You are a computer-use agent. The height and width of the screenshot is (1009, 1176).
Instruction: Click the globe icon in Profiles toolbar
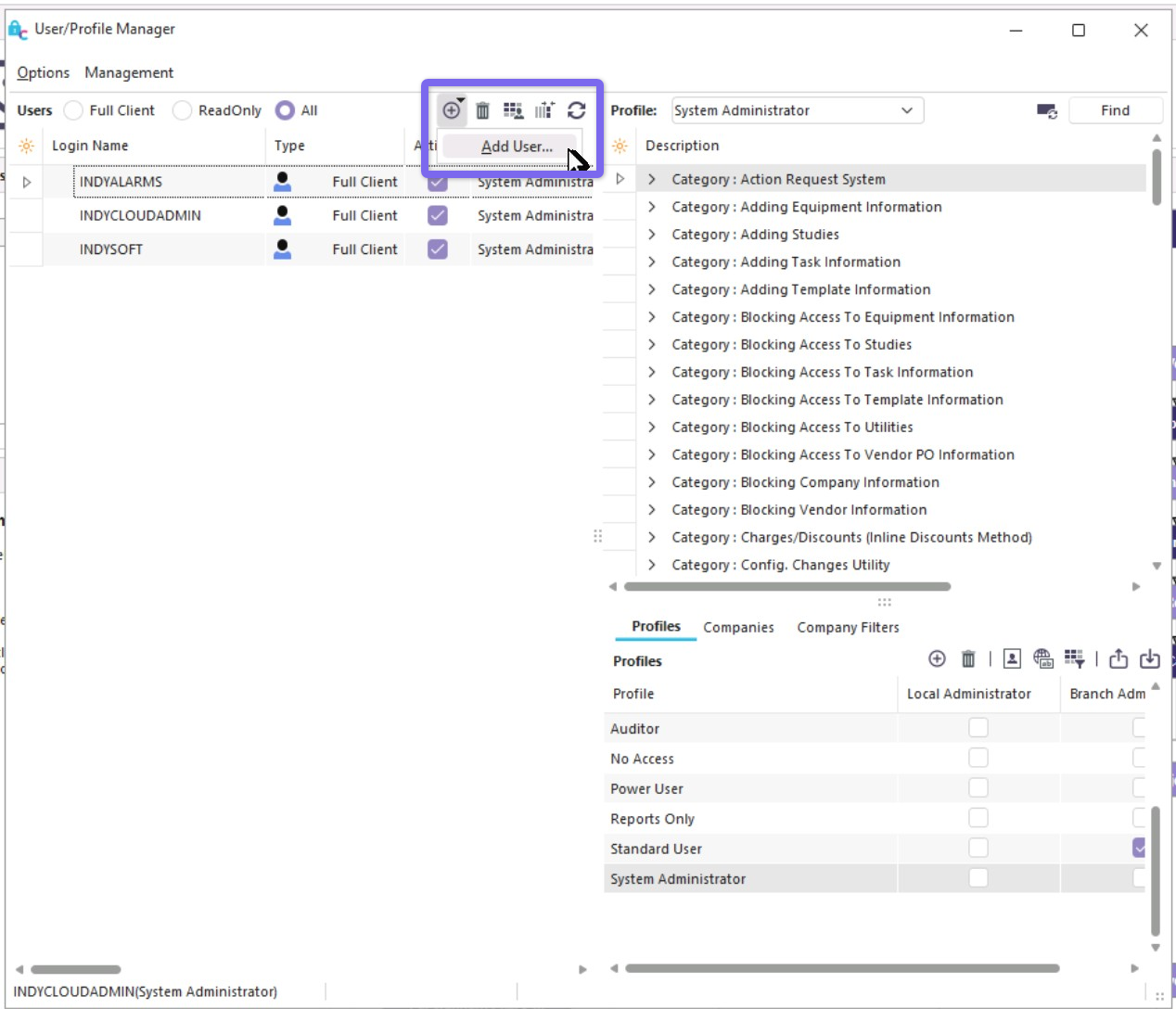point(1043,658)
